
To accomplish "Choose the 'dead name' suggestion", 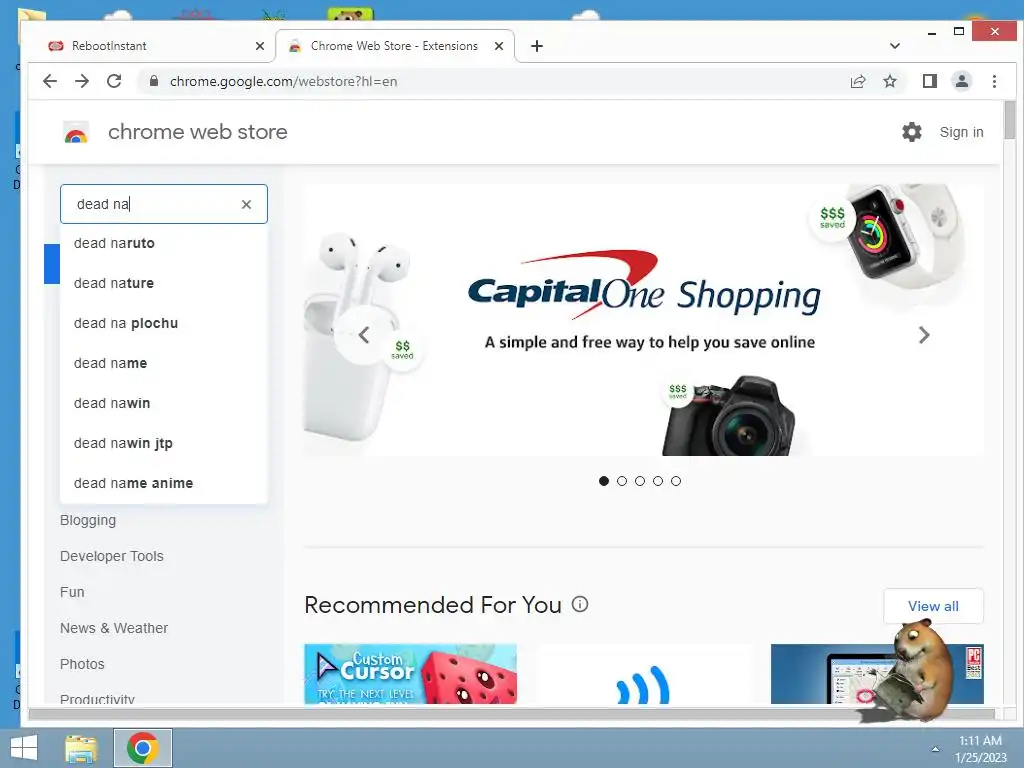I will 163,363.
